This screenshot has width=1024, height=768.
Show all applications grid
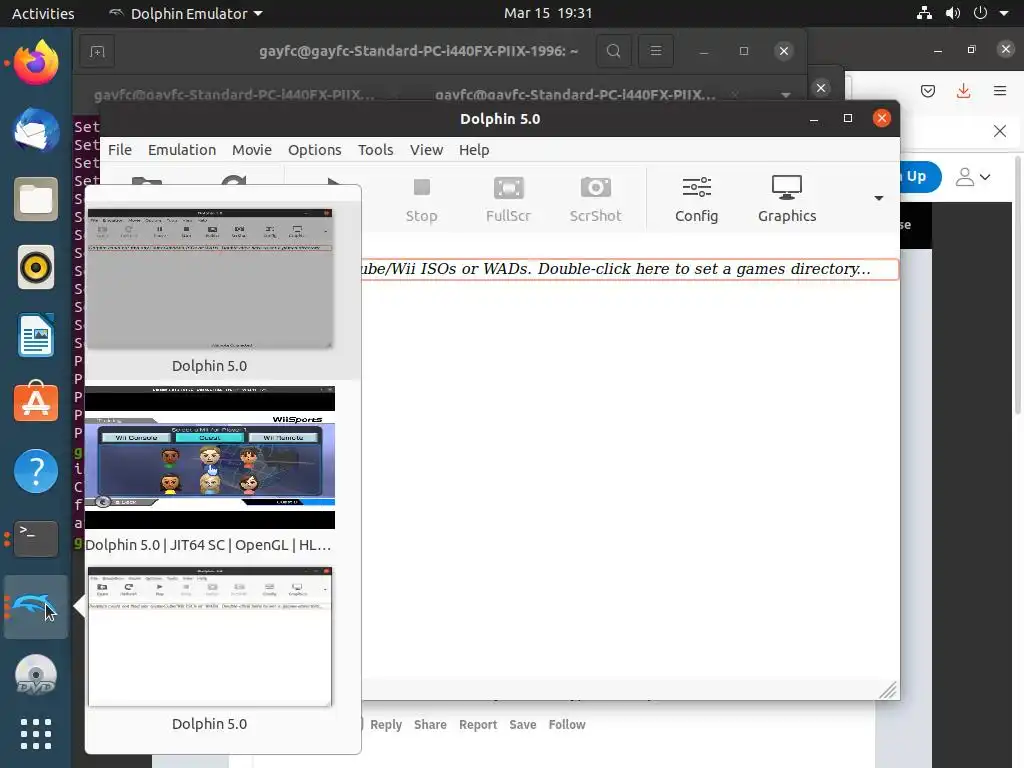[36, 734]
